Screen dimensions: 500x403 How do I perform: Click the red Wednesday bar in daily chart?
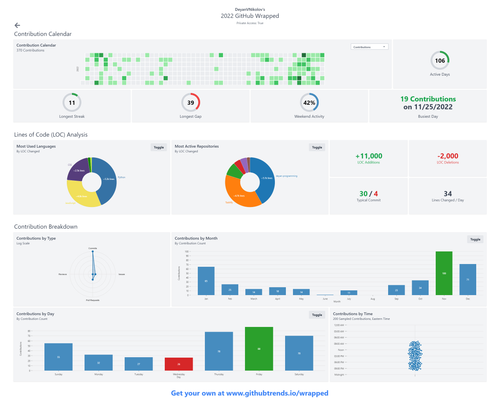179,364
